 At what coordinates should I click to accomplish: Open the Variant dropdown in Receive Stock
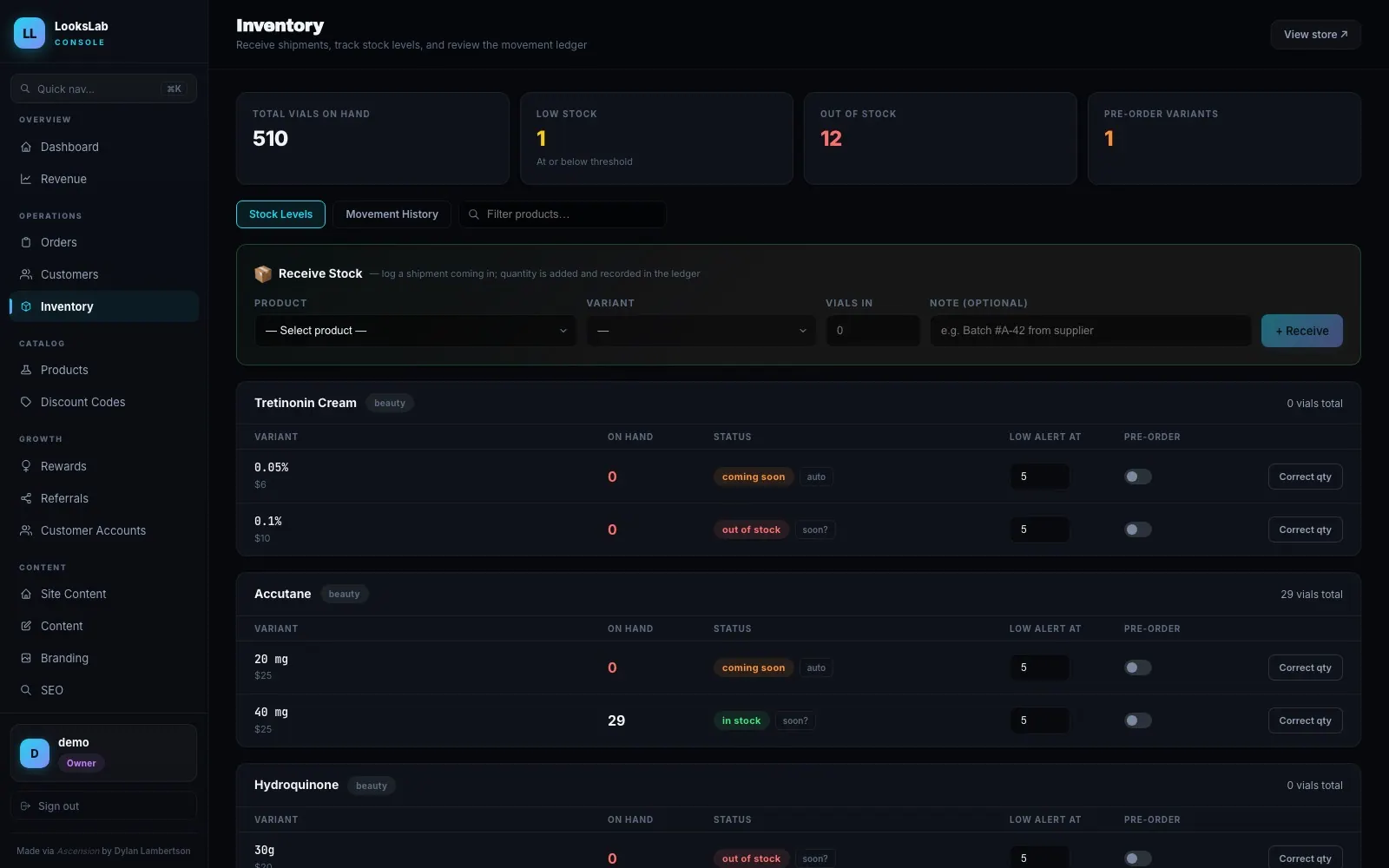pyautogui.click(x=701, y=331)
